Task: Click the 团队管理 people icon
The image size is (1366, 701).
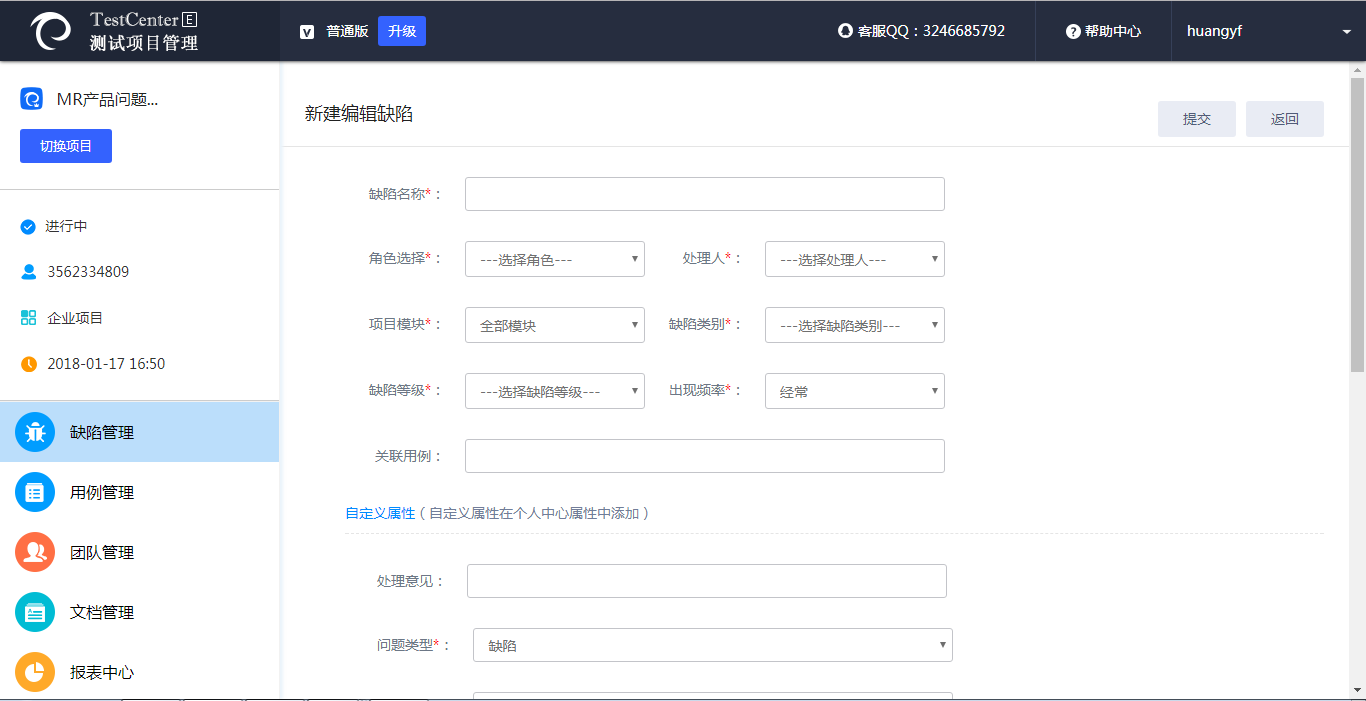Action: pyautogui.click(x=35, y=552)
